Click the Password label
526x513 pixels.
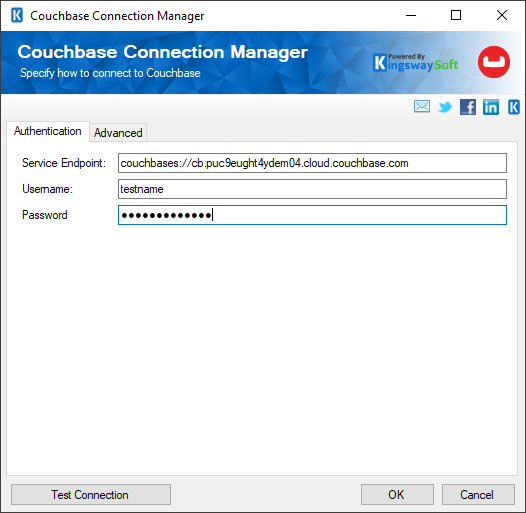point(45,215)
